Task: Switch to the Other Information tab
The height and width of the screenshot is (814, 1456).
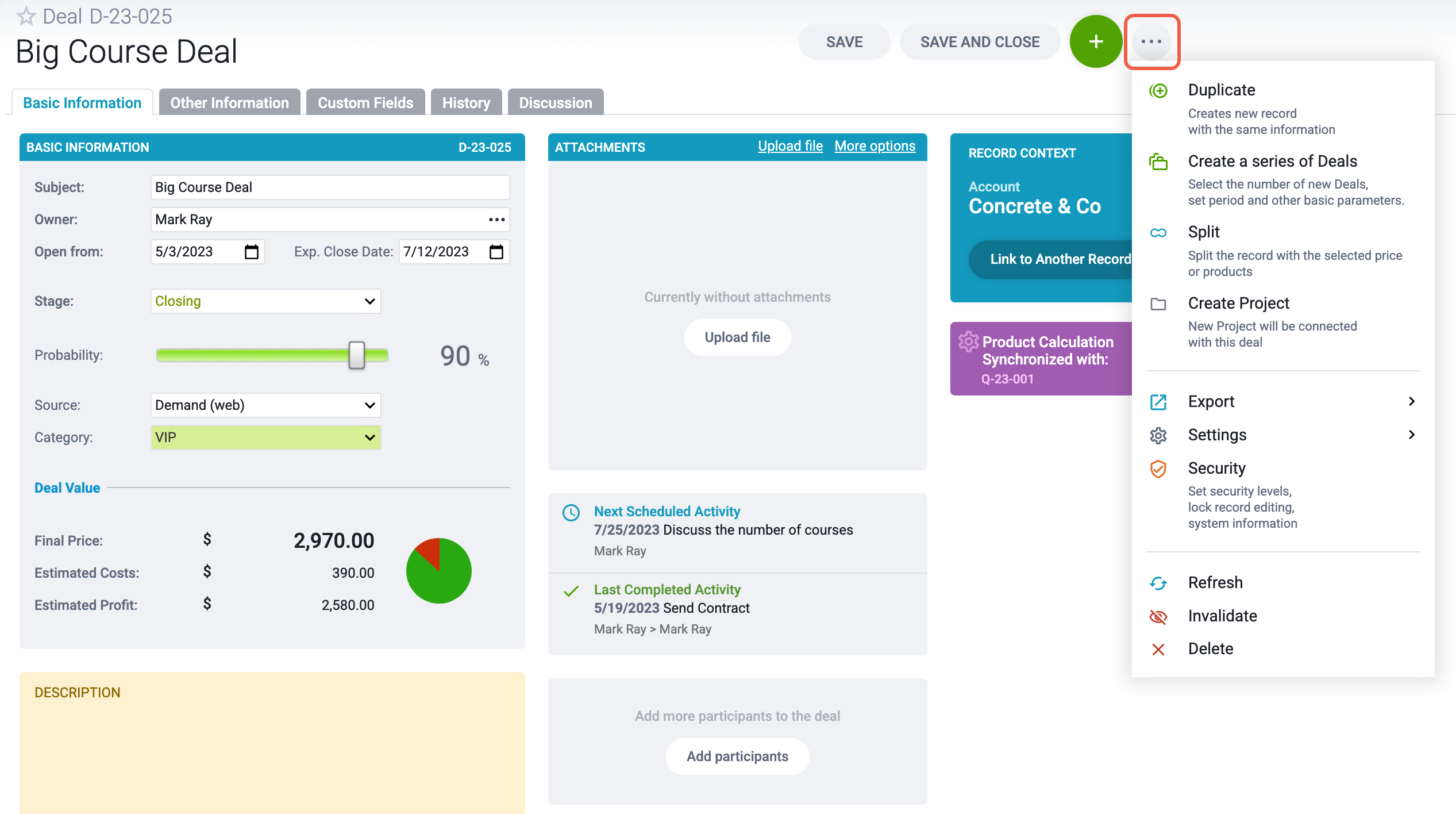Action: (x=229, y=102)
